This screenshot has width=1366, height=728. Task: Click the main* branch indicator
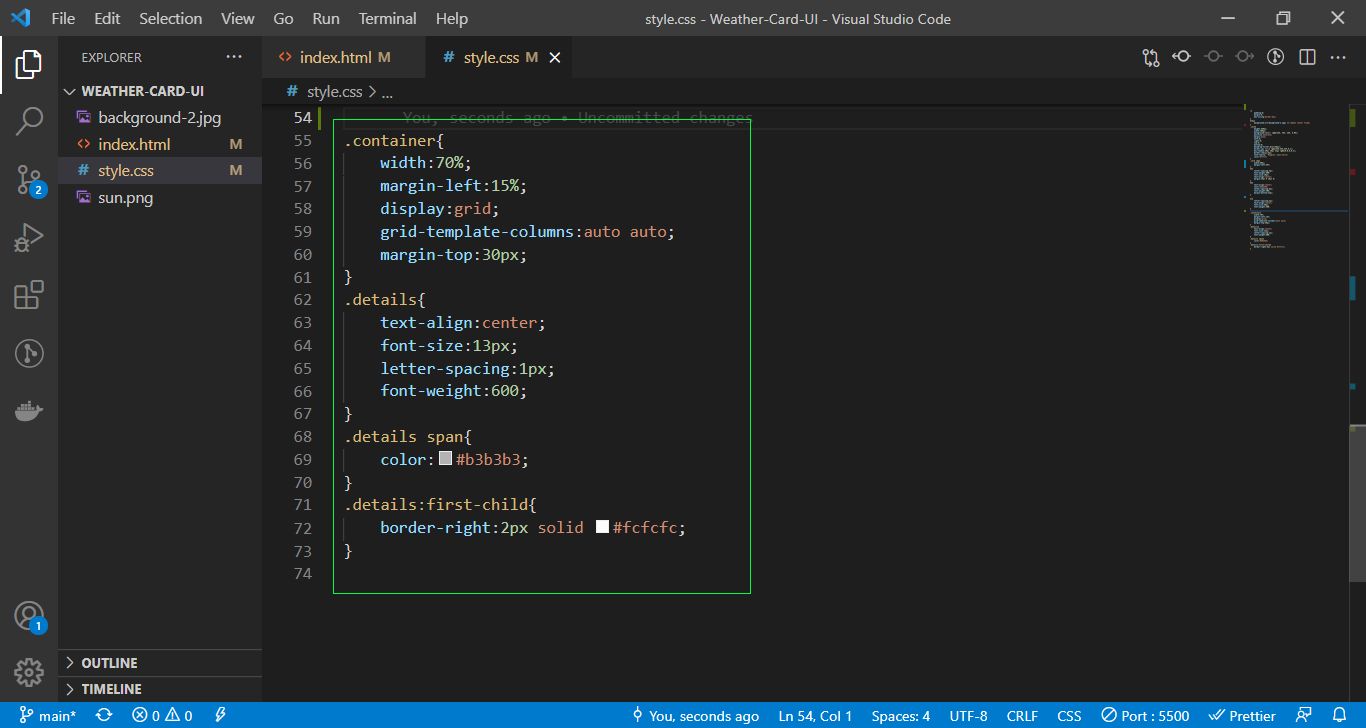click(x=48, y=715)
